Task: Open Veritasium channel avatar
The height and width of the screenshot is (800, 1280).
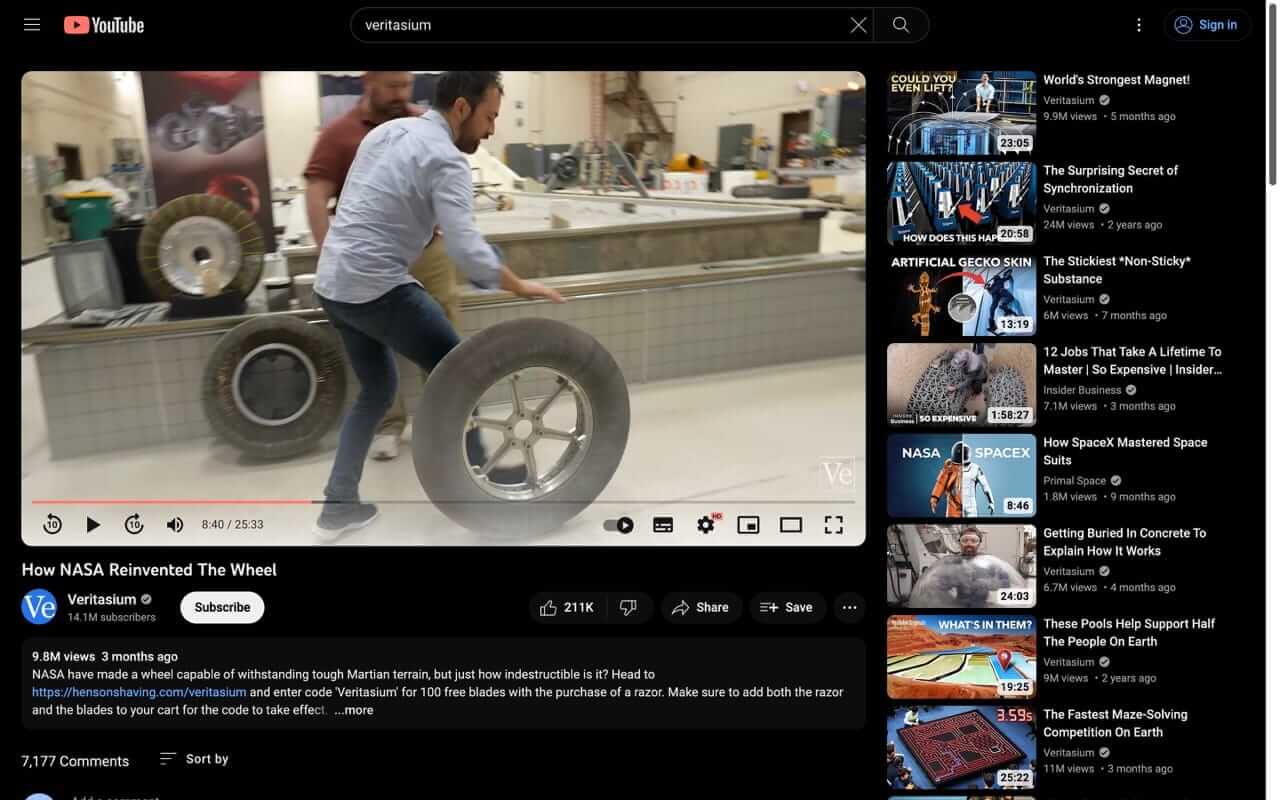Action: click(39, 607)
